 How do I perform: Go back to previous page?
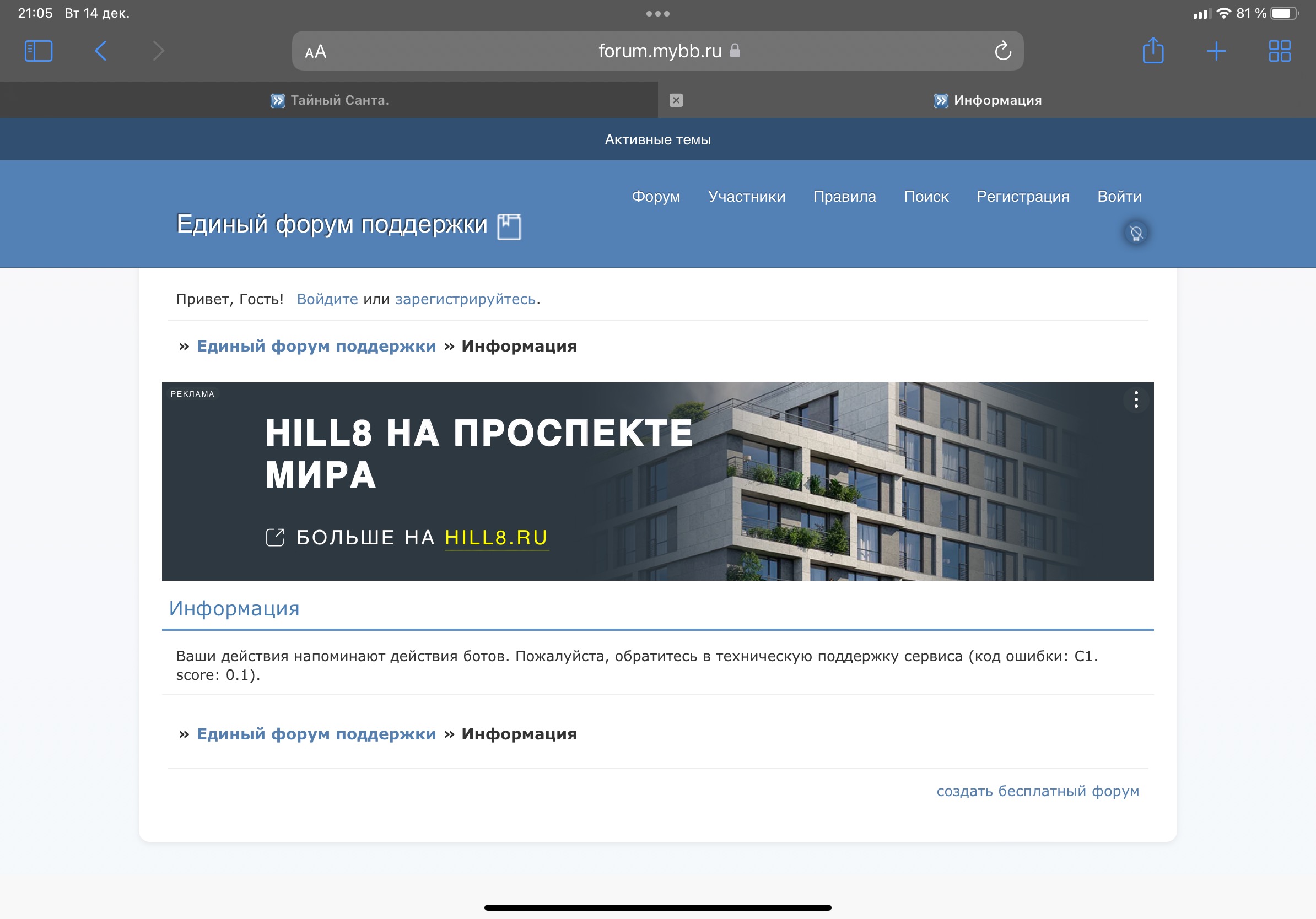click(x=100, y=51)
